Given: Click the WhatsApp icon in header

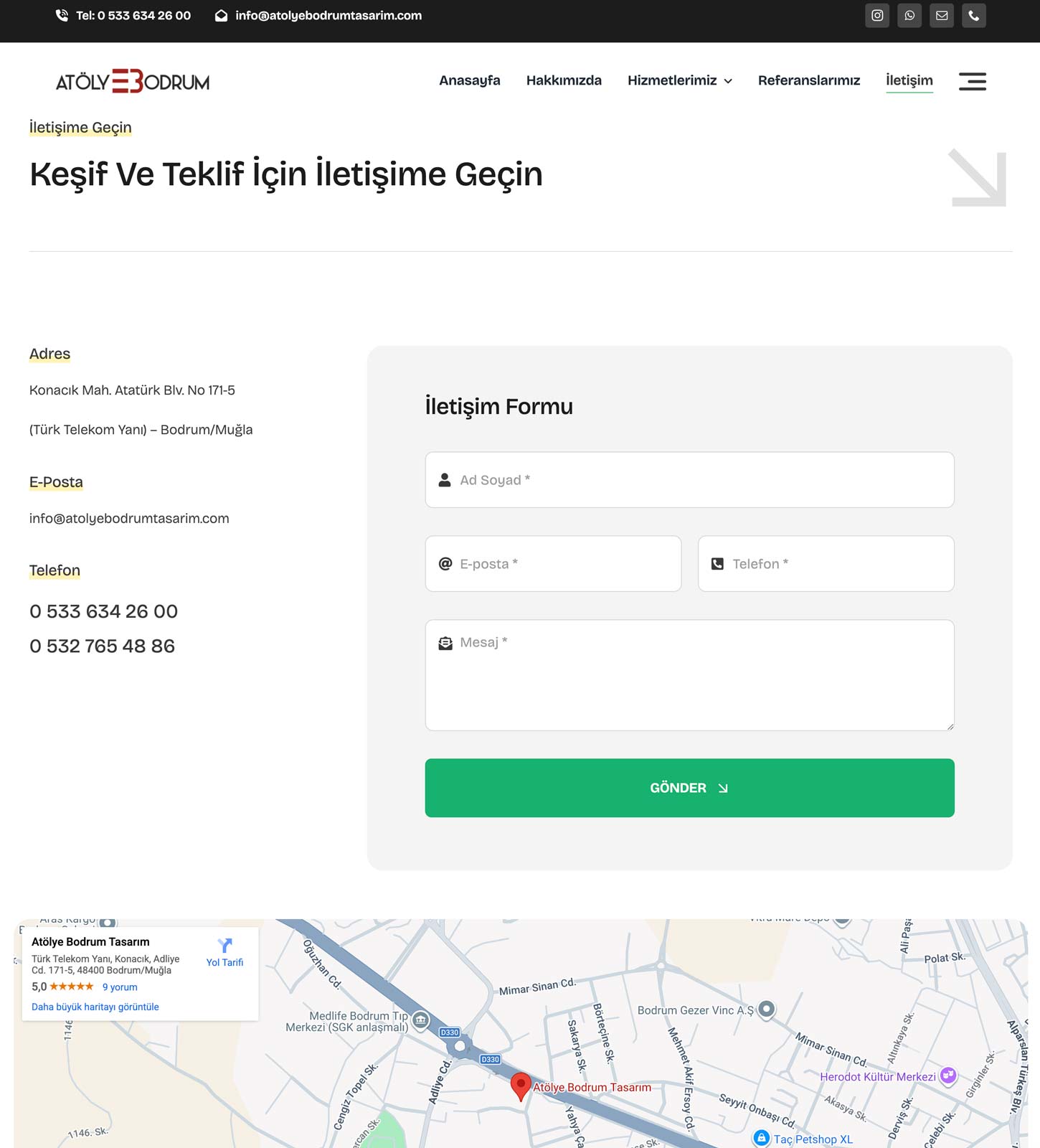Looking at the screenshot, I should tap(909, 16).
